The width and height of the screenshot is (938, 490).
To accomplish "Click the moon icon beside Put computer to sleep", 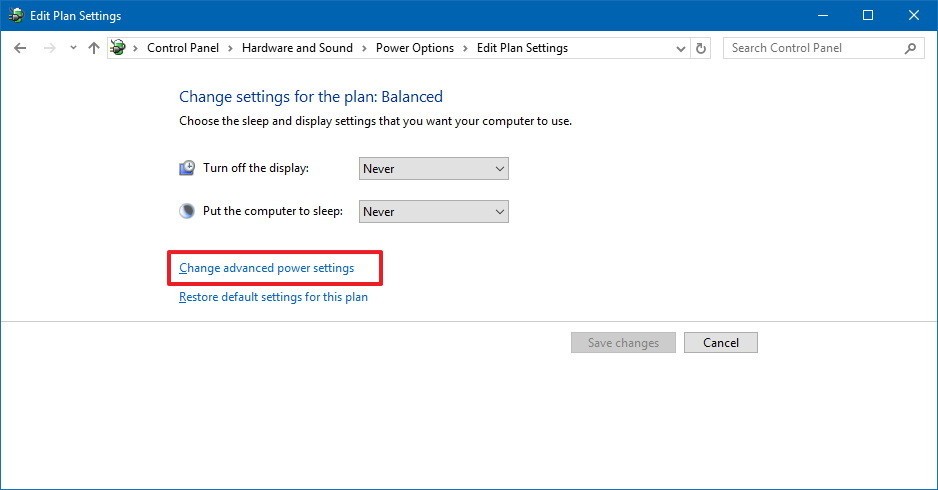I will (187, 211).
